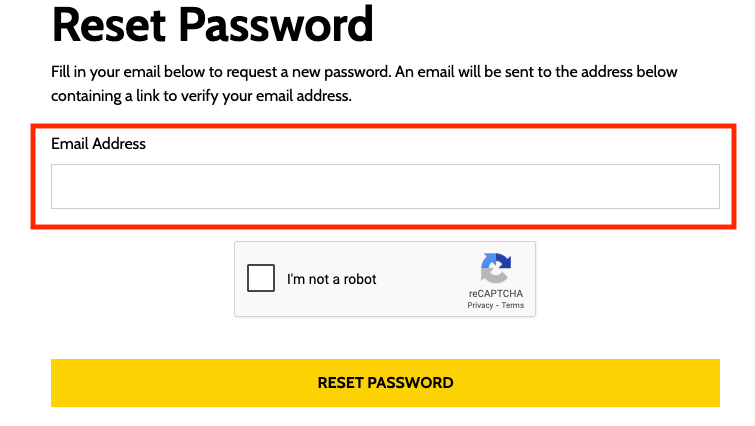Click the word Password in the heading
The image size is (755, 426).
coord(276,25)
